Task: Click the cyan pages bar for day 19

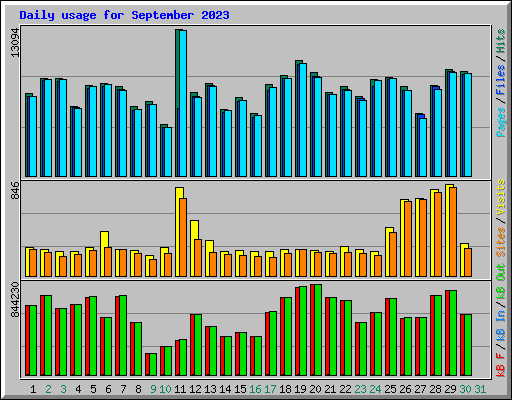Action: pos(303,120)
